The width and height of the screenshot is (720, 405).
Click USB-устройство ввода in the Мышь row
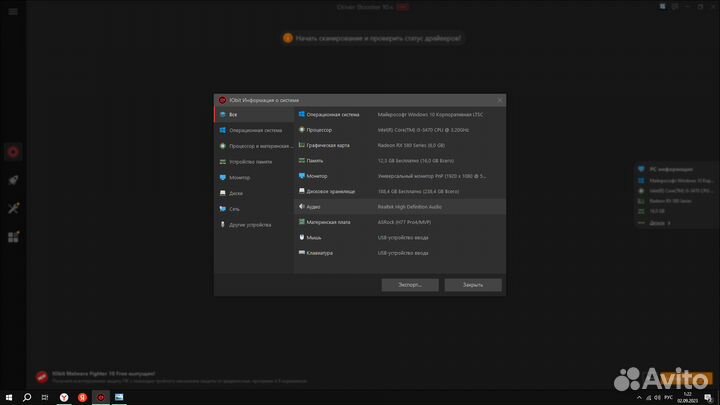click(403, 237)
